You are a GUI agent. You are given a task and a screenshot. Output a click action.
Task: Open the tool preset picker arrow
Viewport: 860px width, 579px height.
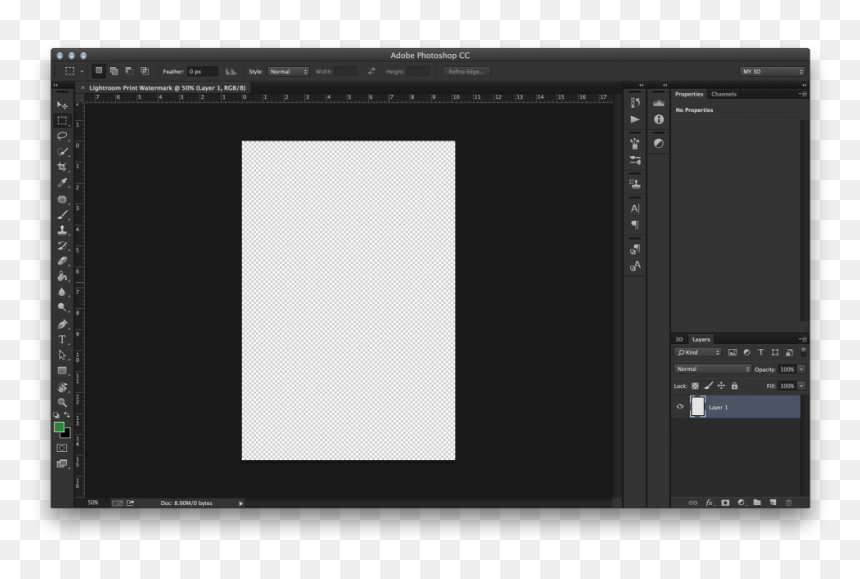point(82,71)
